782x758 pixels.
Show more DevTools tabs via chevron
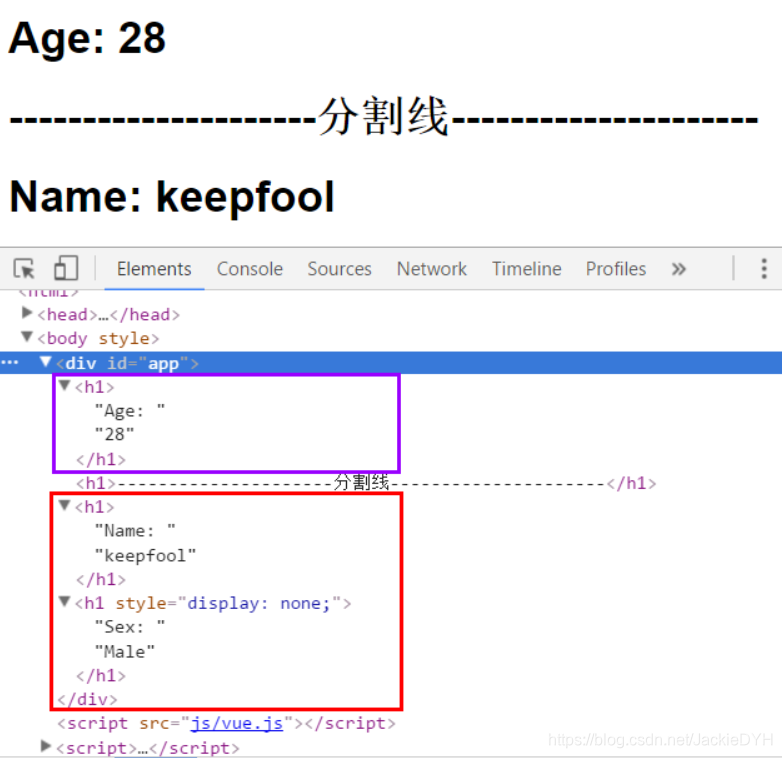(x=678, y=269)
